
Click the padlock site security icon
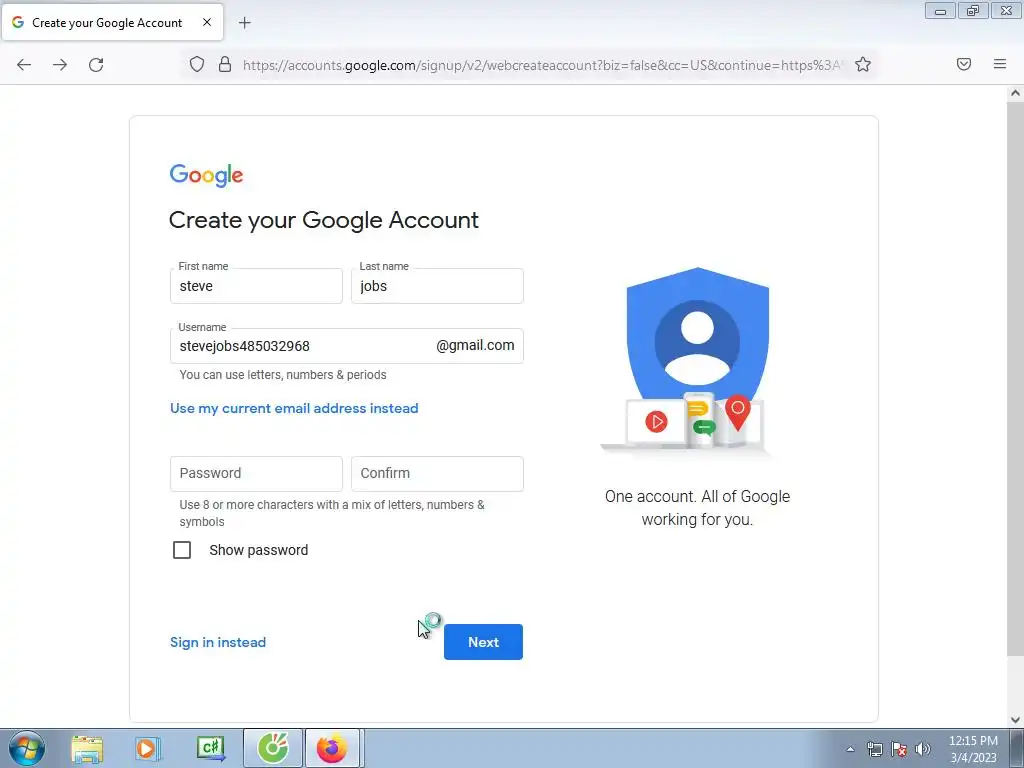tap(225, 64)
